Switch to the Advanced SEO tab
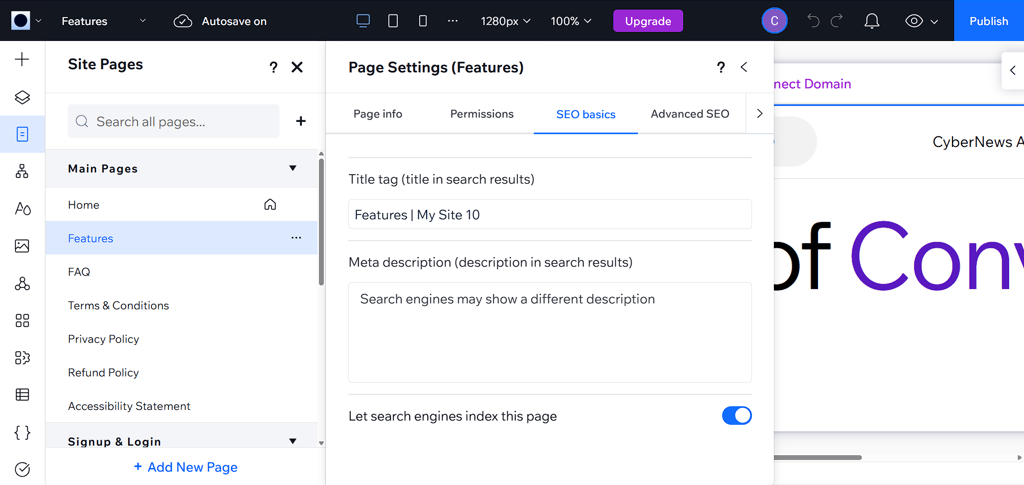This screenshot has height=485, width=1024. point(690,114)
